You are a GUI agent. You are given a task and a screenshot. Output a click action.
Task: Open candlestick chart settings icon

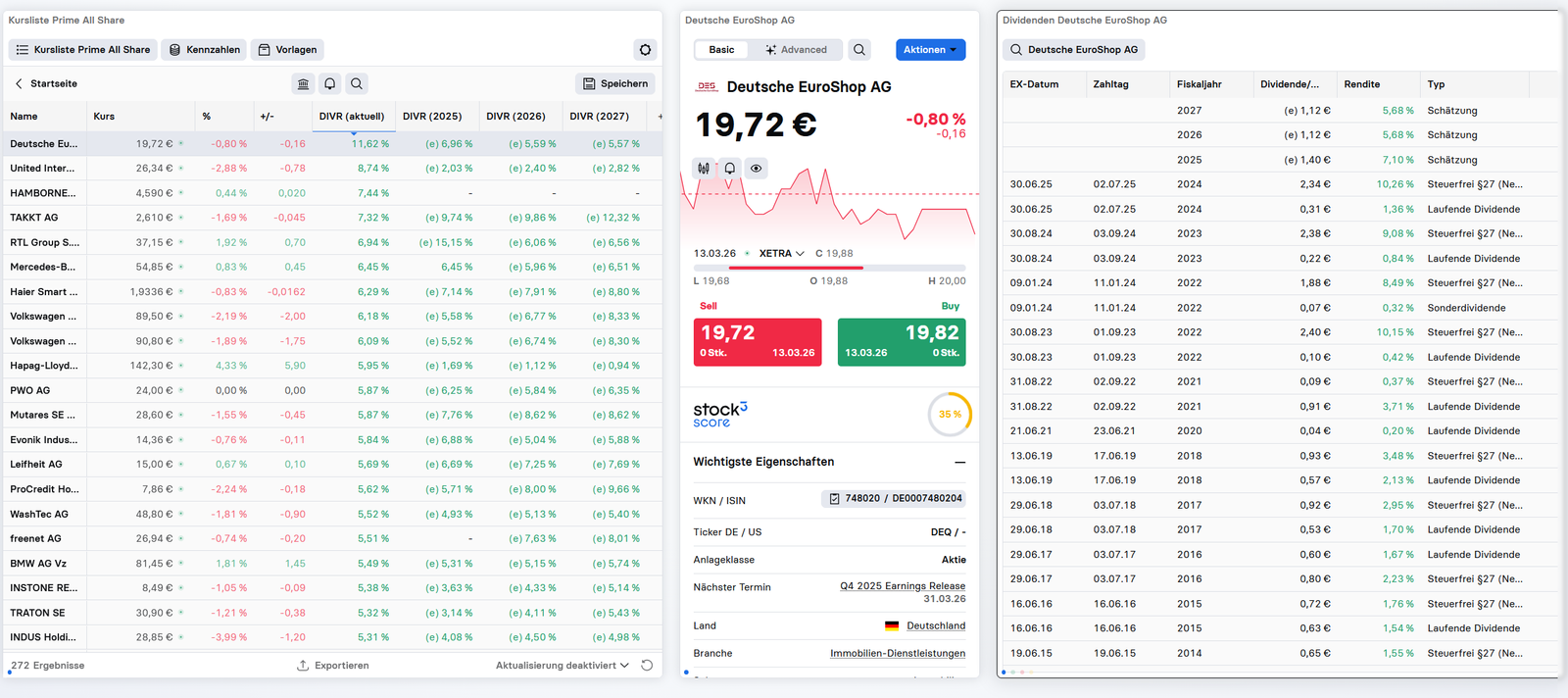tap(704, 169)
